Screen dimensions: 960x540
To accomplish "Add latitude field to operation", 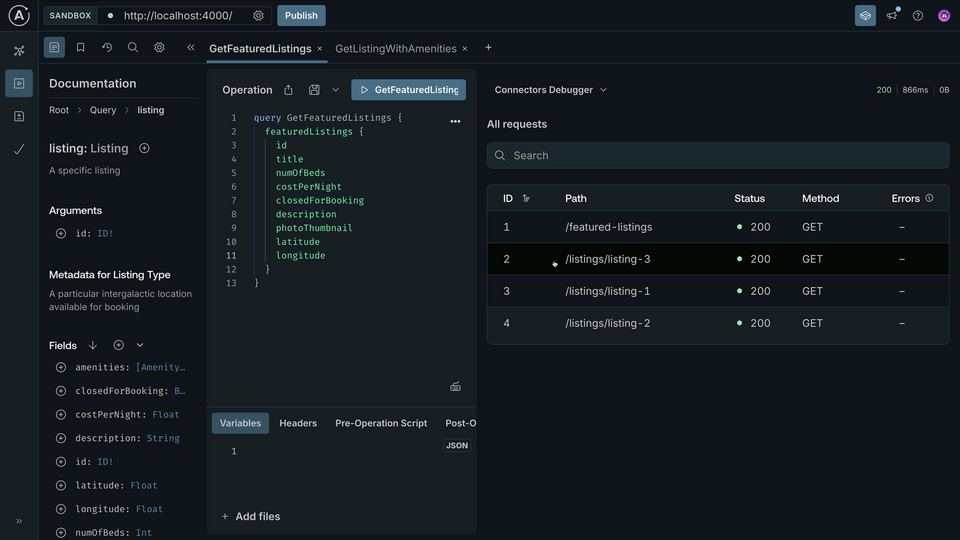I will pyautogui.click(x=61, y=486).
